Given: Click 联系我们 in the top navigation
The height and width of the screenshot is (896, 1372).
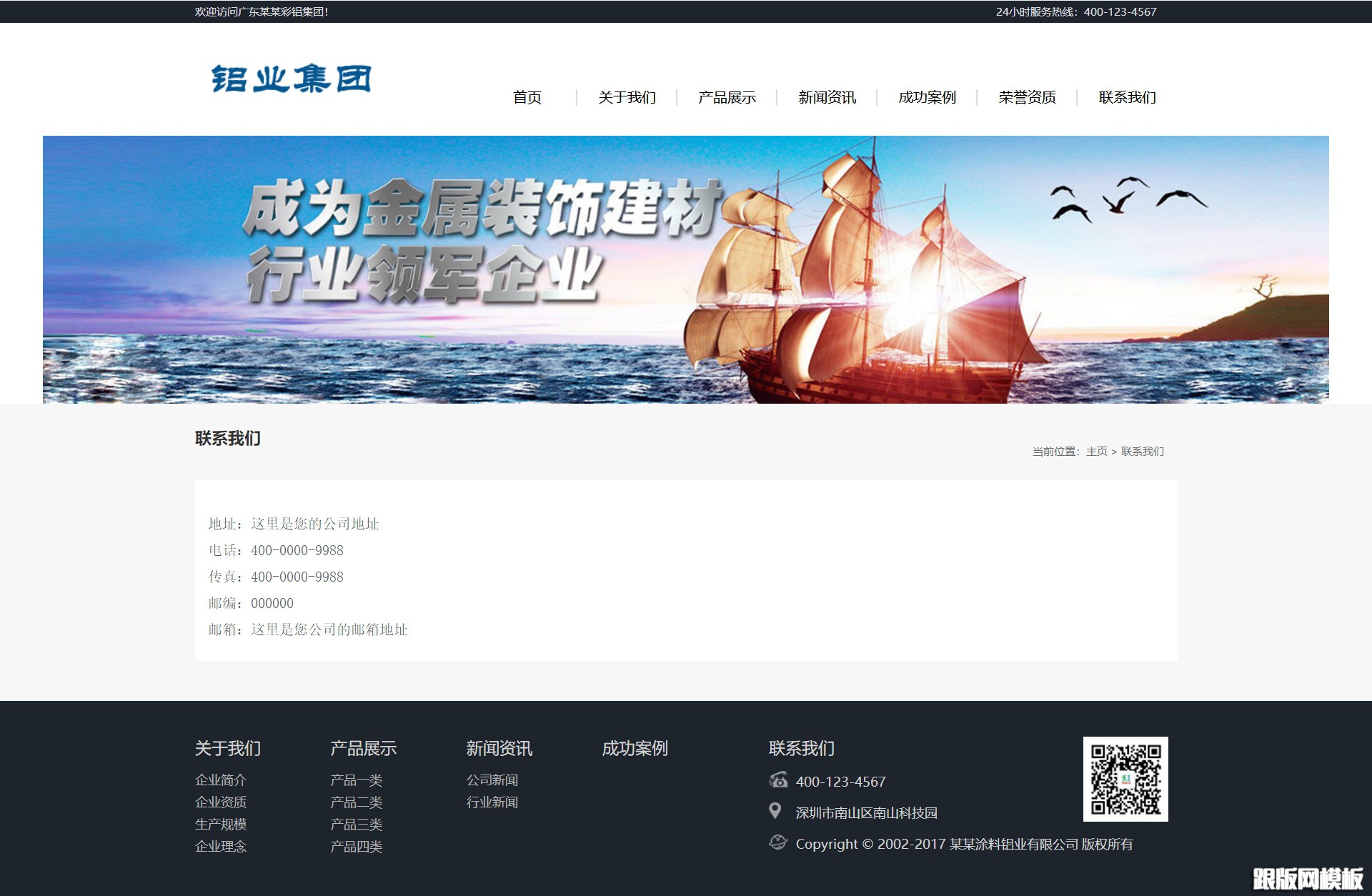Looking at the screenshot, I should [x=1128, y=97].
